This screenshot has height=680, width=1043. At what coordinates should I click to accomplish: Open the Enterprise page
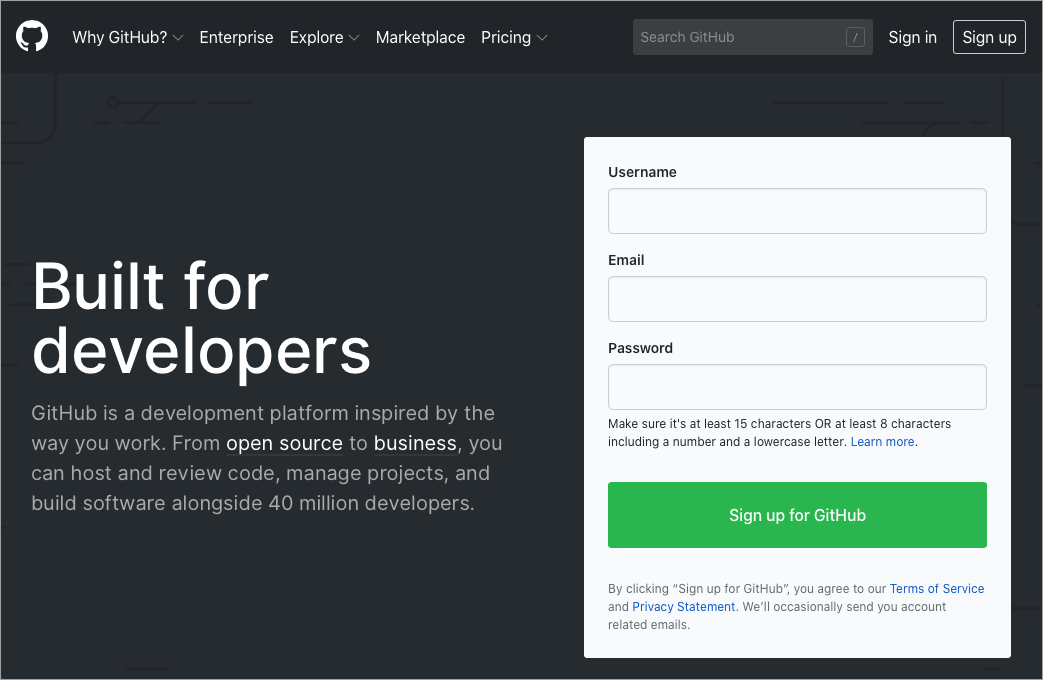(236, 37)
